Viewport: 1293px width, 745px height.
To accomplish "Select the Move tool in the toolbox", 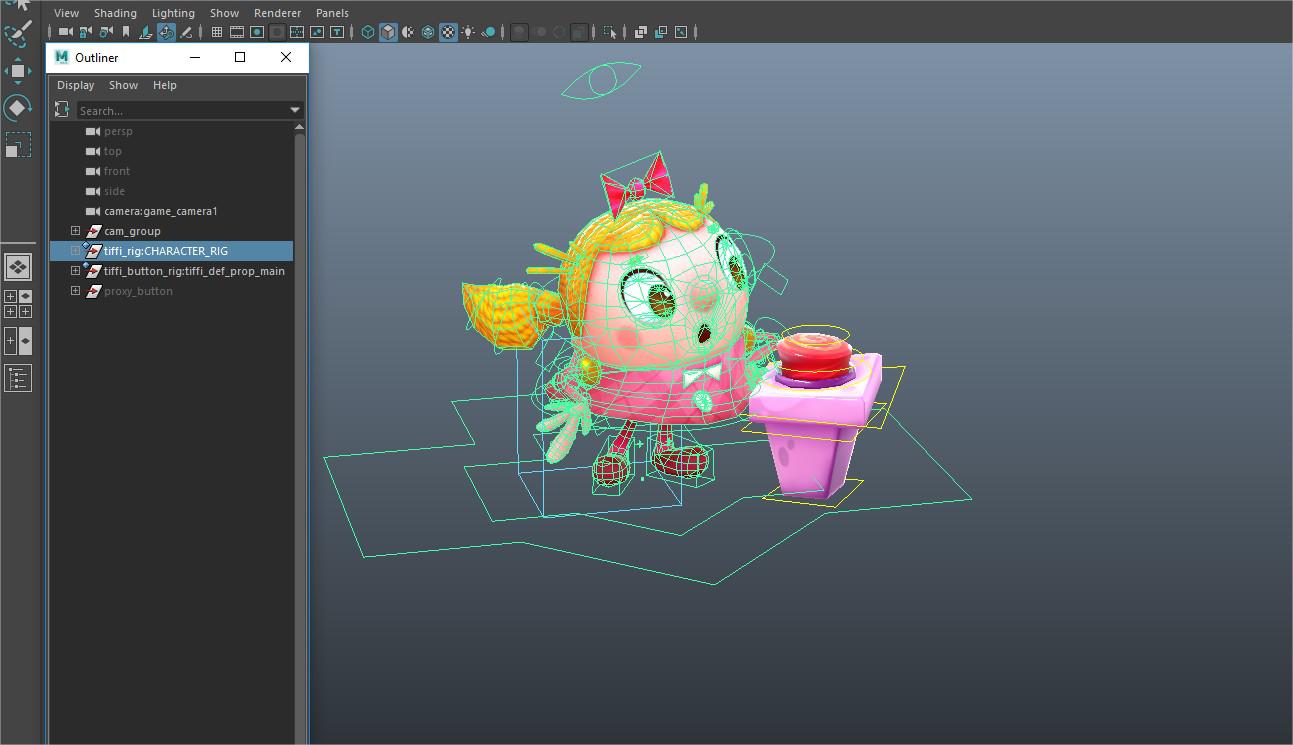I will [18, 71].
